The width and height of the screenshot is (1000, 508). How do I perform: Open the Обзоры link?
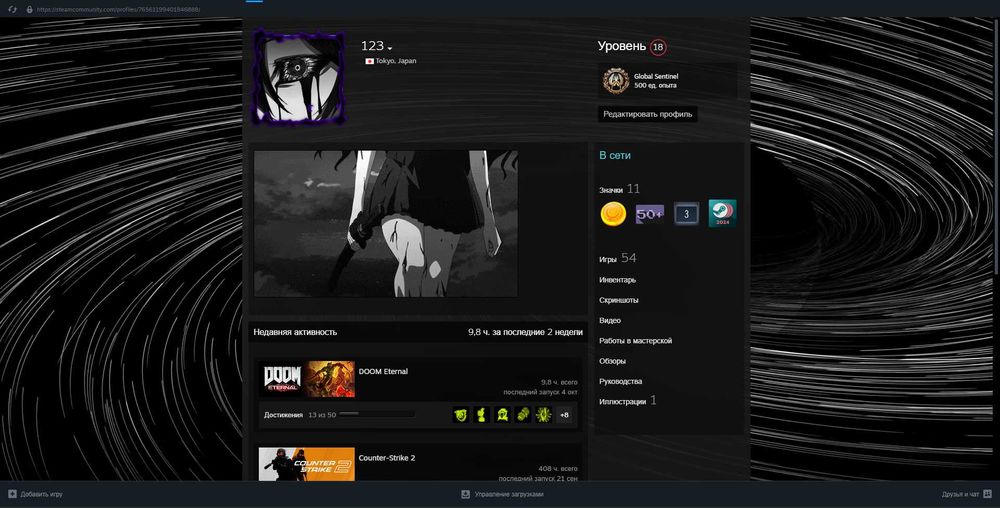pos(612,361)
